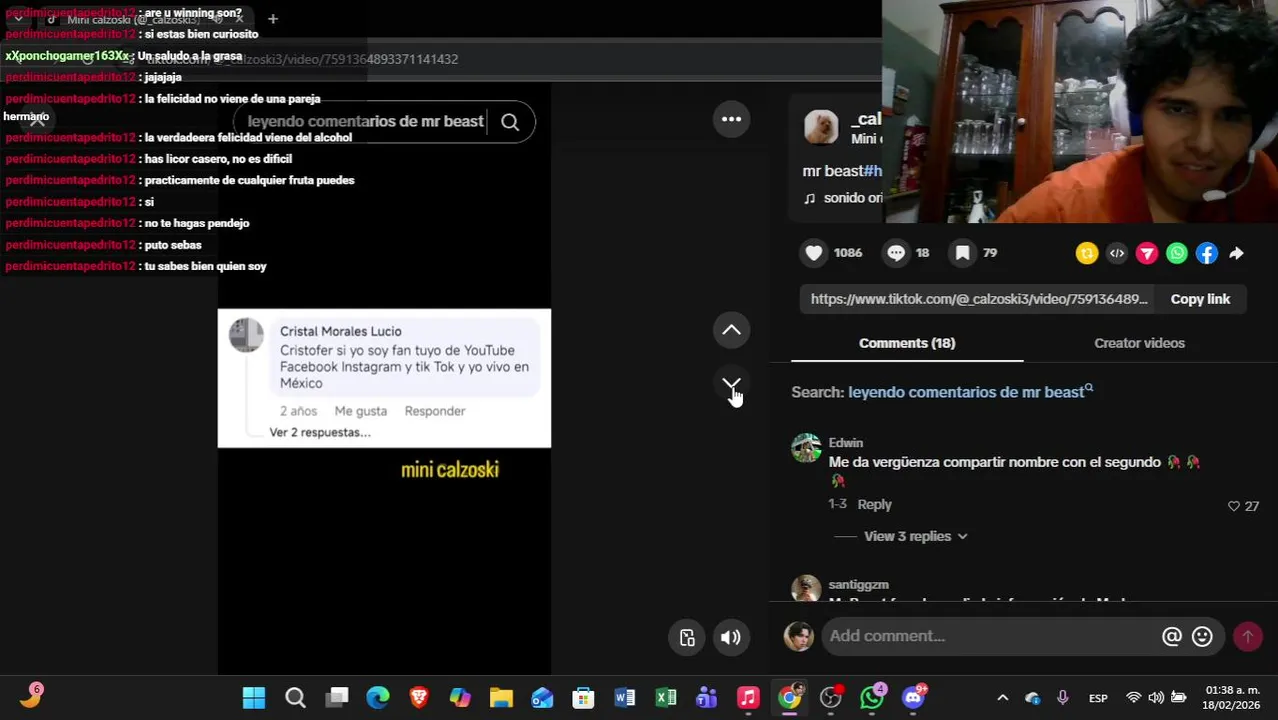Open File Explorer from taskbar
Screen dimensions: 1278x720
tap(501, 698)
